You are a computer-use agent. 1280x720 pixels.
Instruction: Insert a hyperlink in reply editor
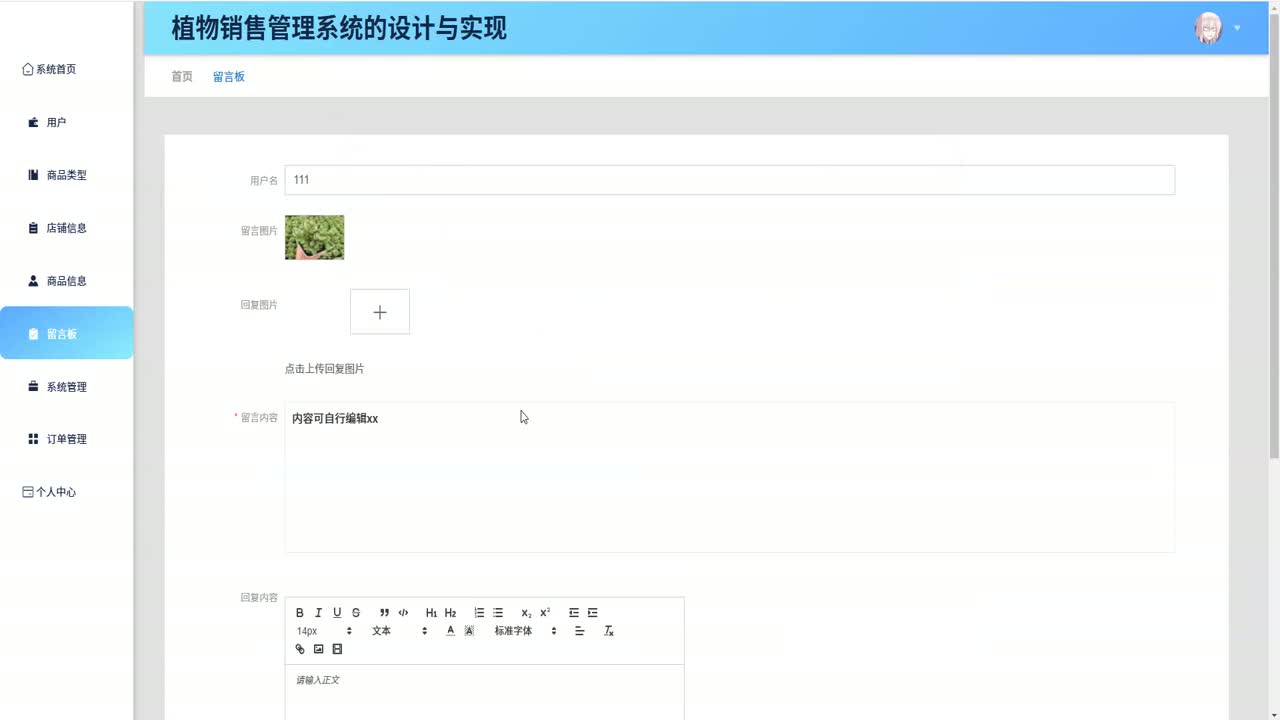(x=299, y=649)
